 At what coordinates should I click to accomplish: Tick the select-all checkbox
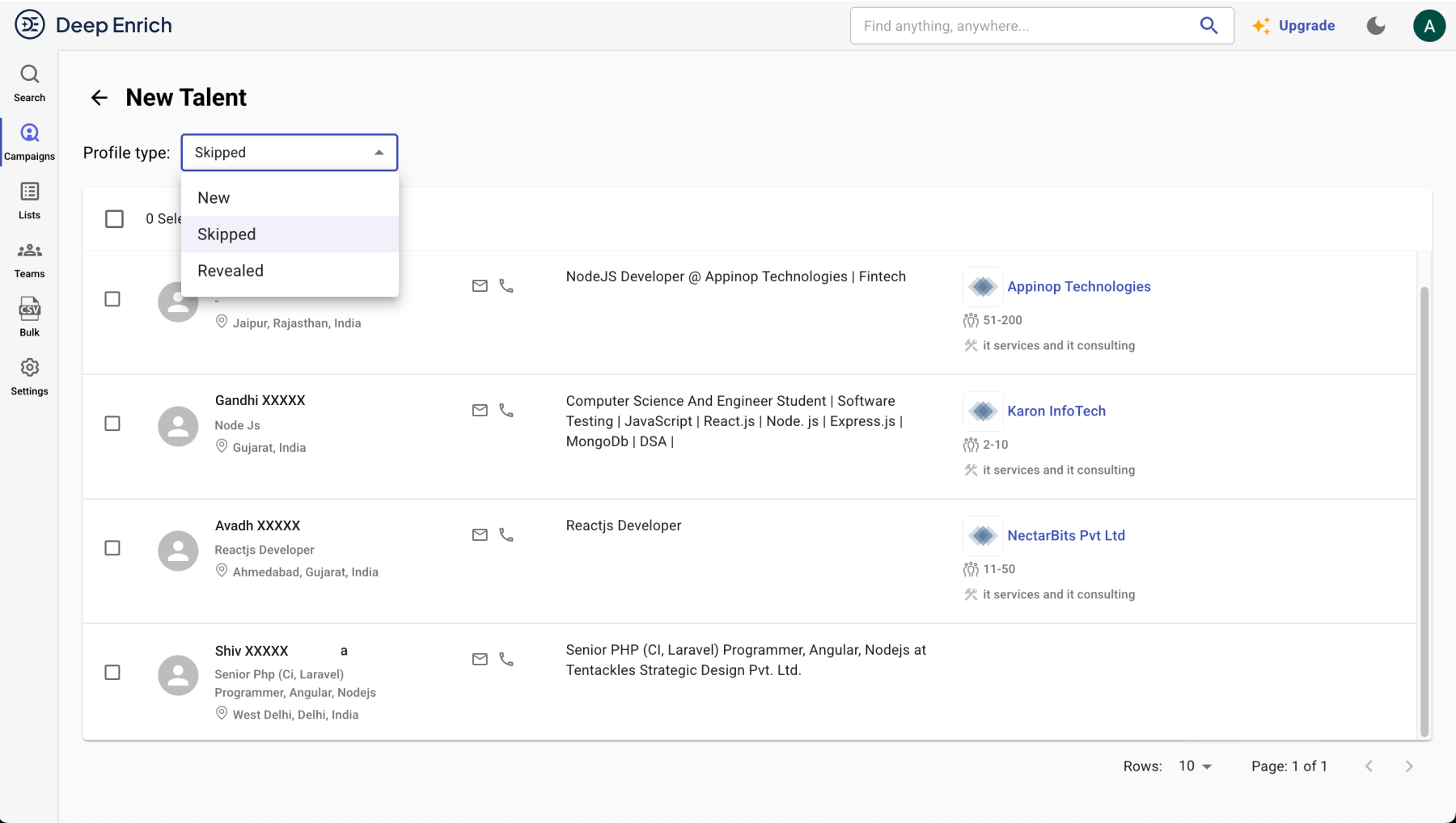click(114, 219)
